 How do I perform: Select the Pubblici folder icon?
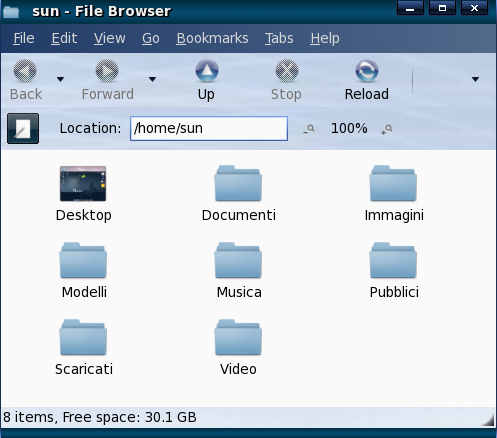tap(393, 260)
